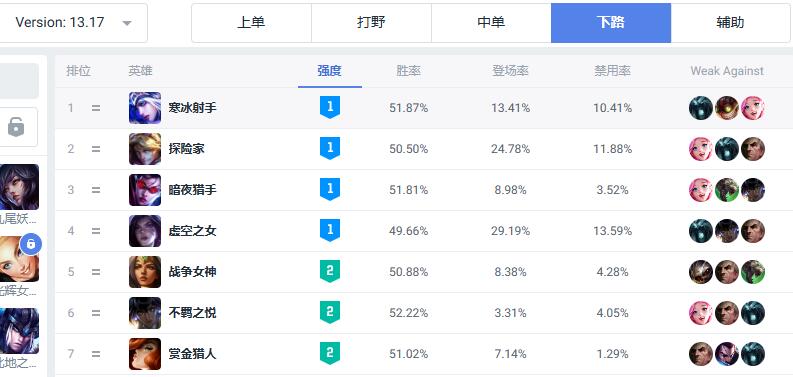Click the 赏金猎人 champion portrait
The height and width of the screenshot is (377, 793).
145,354
